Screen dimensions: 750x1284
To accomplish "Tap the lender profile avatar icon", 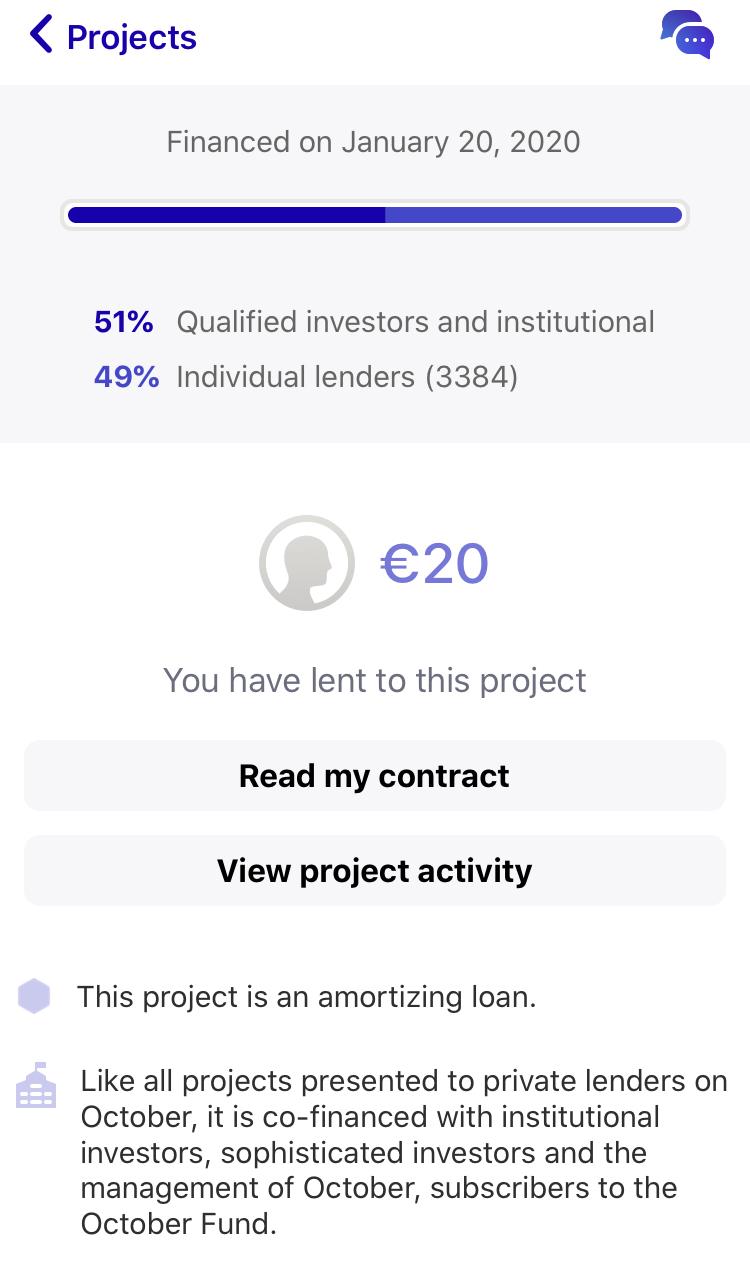I will pos(306,563).
